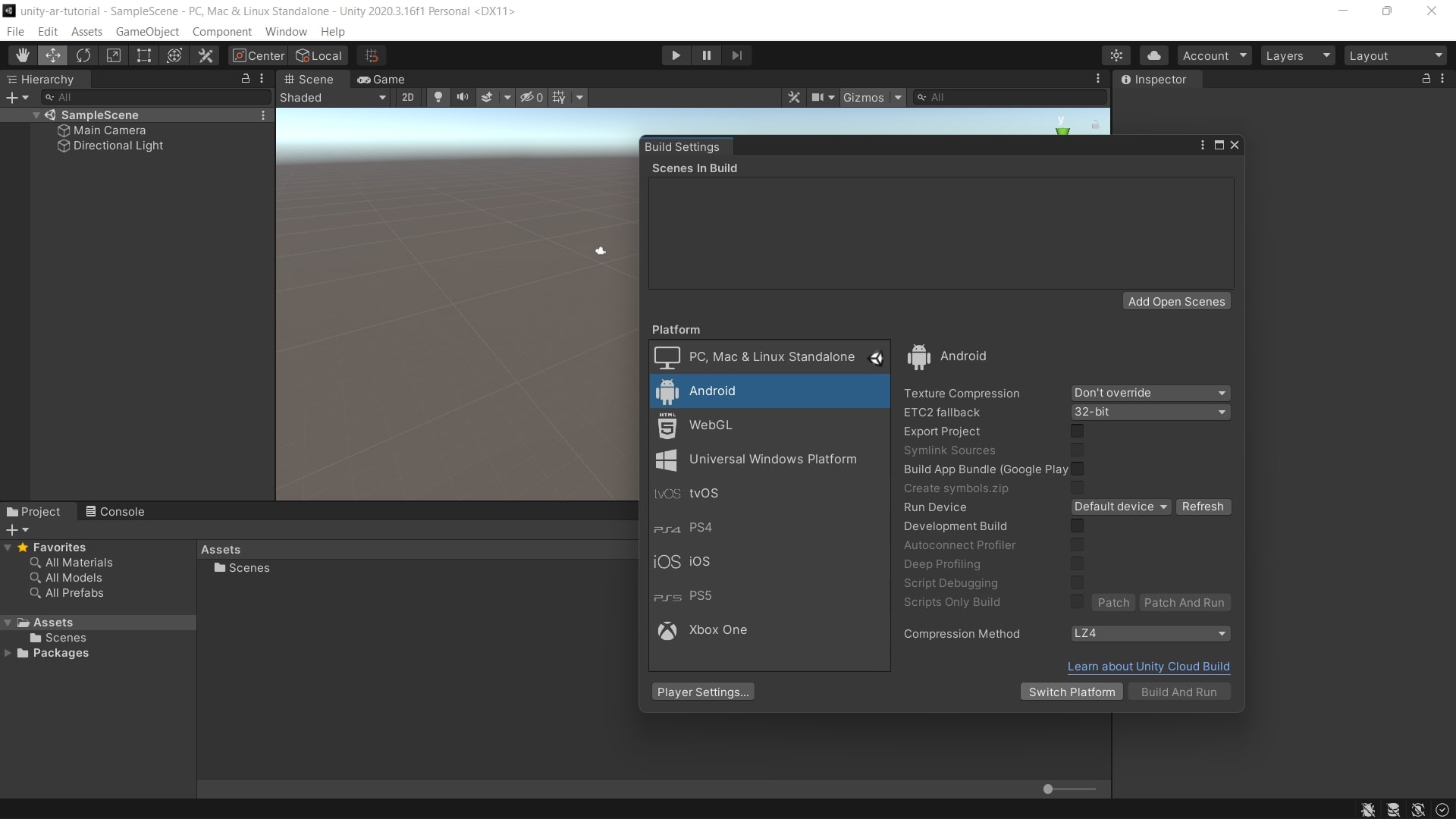
Task: Select Xbox One platform
Action: coord(770,630)
